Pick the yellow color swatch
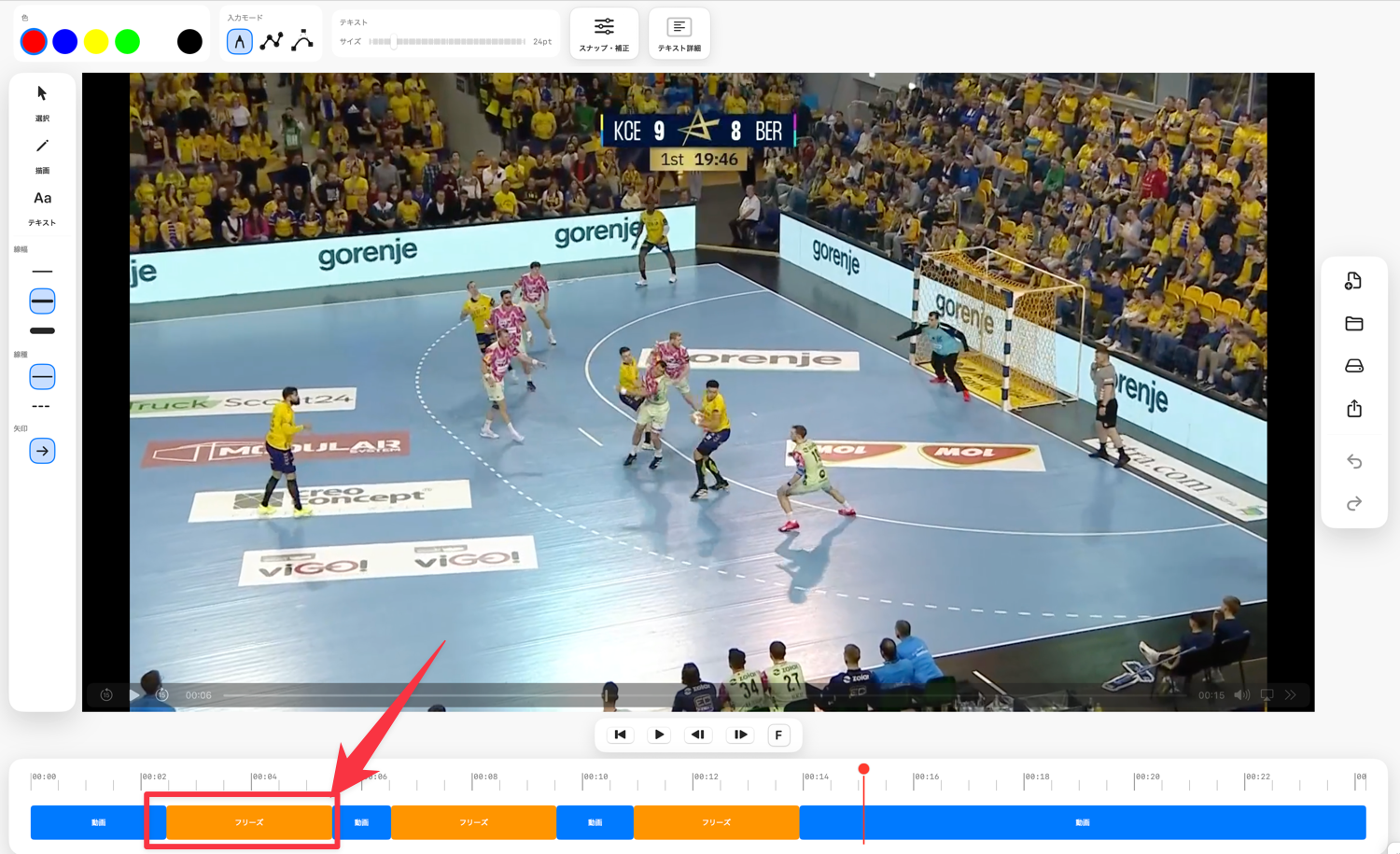The image size is (1400, 854). point(96,41)
